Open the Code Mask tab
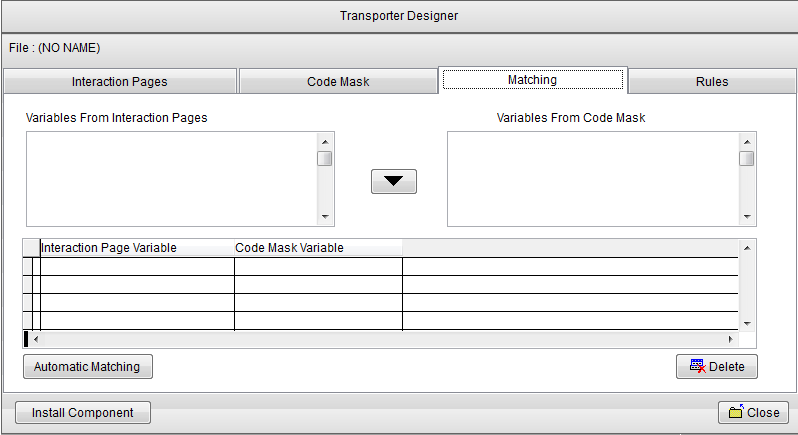This screenshot has height=435, width=798. point(338,81)
